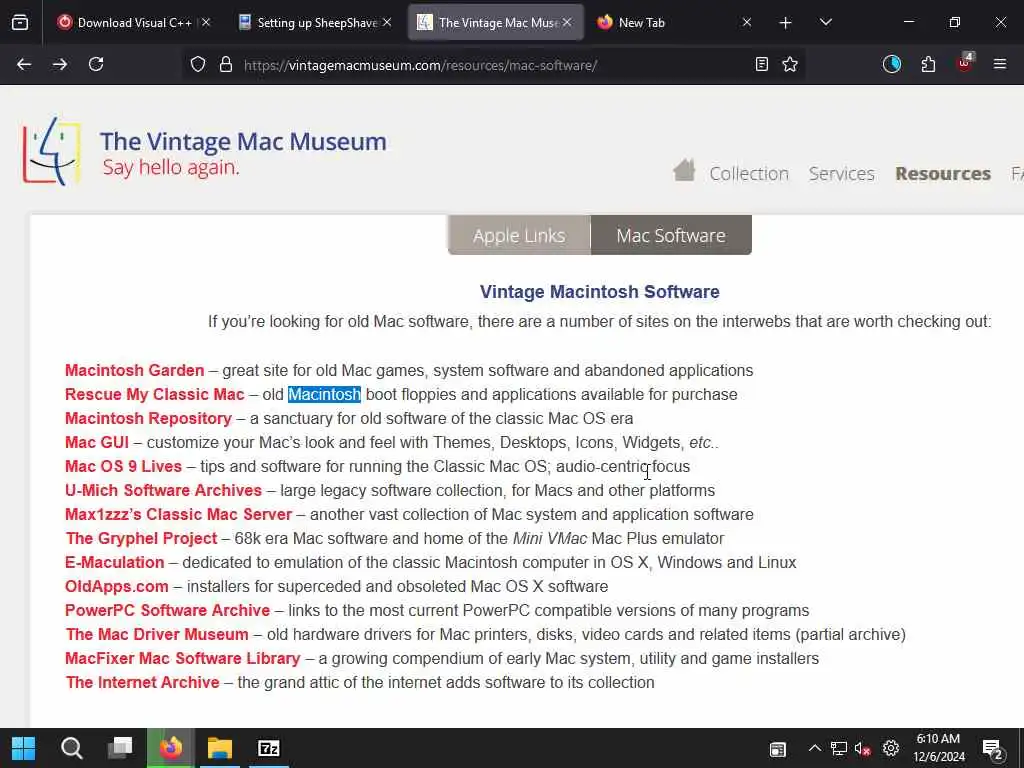The image size is (1024, 768).
Task: Open the E-Maculation link
Action: pyautogui.click(x=114, y=562)
